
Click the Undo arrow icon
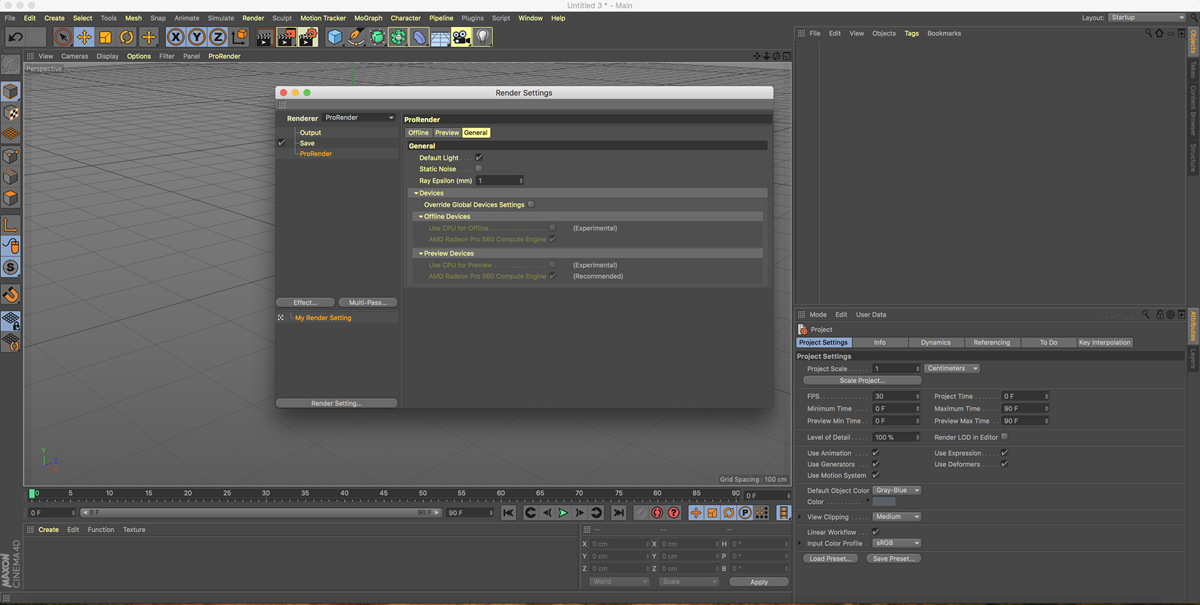coord(16,37)
